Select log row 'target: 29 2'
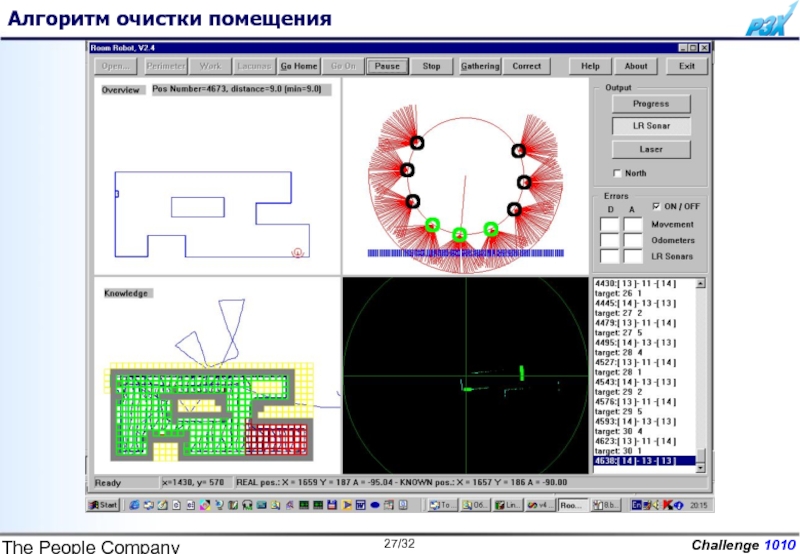The image size is (800, 554). click(x=645, y=392)
